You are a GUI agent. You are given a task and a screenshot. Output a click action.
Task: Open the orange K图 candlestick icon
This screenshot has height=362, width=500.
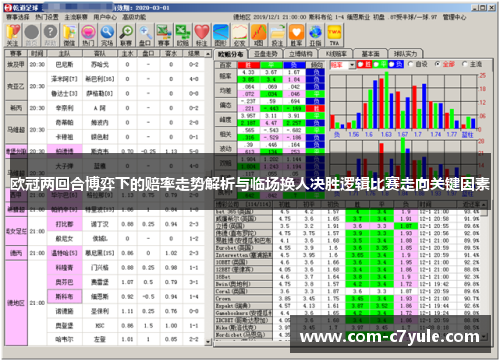pos(258,35)
